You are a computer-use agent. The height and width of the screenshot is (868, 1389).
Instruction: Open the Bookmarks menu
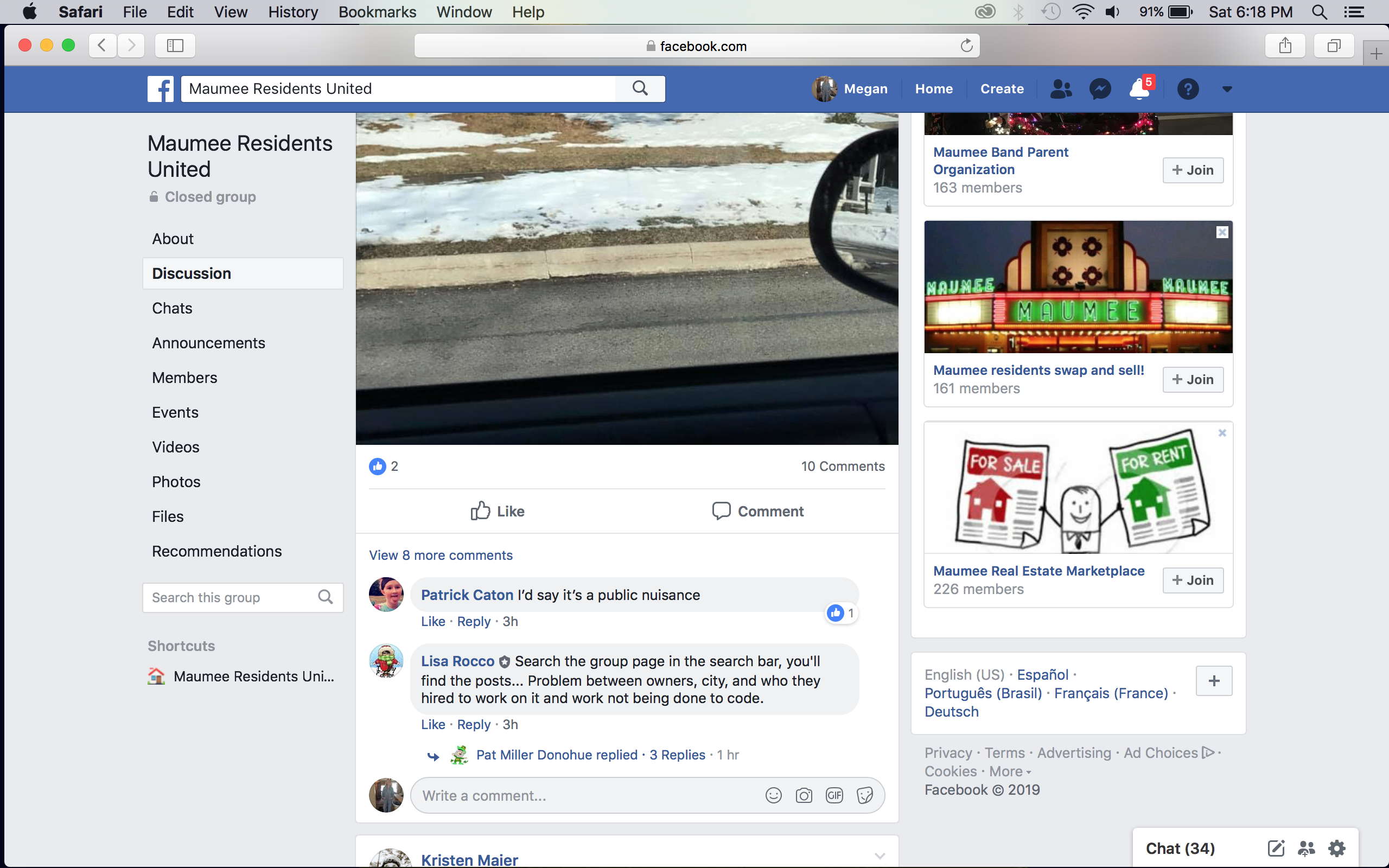pyautogui.click(x=377, y=12)
